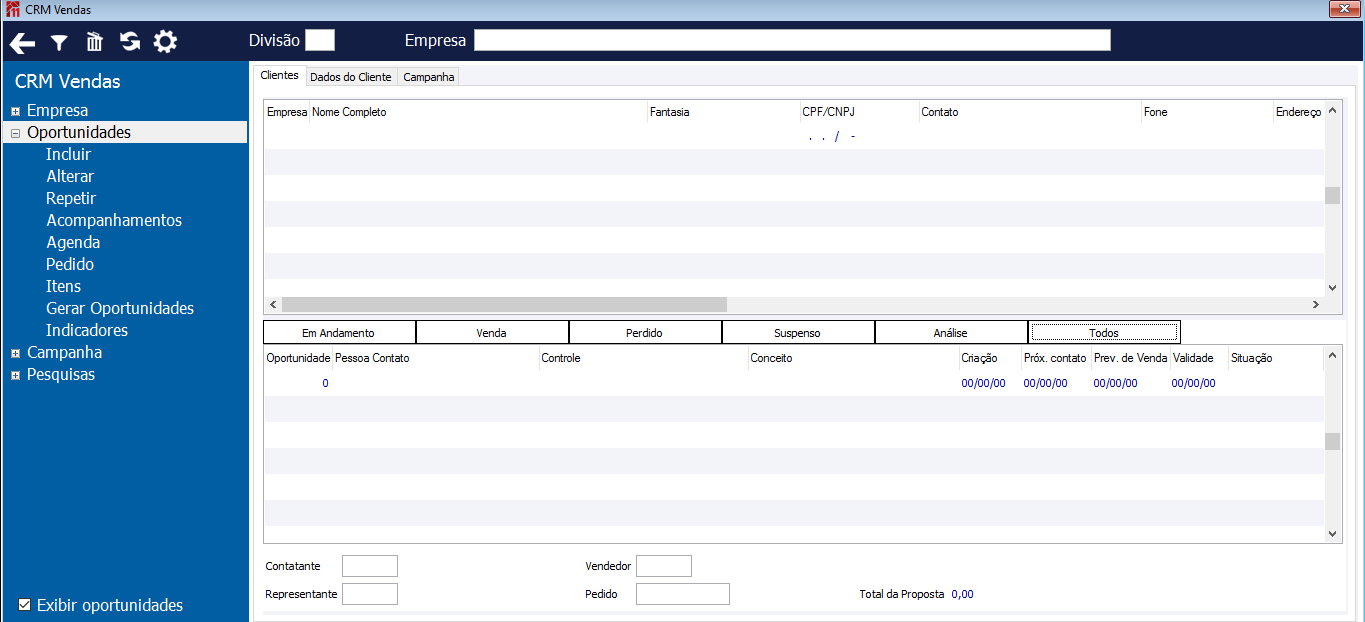This screenshot has width=1365, height=622.
Task: Click the trash delete icon
Action: tap(95, 41)
